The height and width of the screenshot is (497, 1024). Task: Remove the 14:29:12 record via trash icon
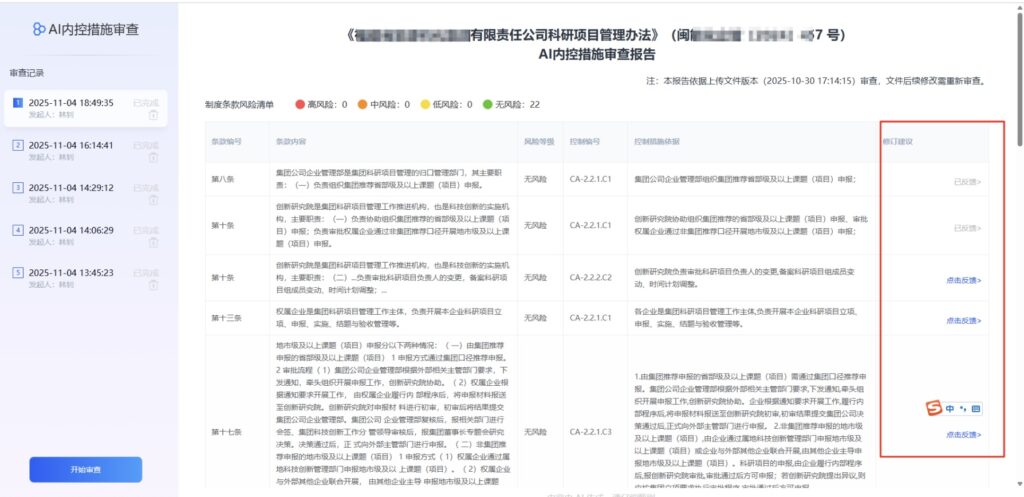click(152, 199)
